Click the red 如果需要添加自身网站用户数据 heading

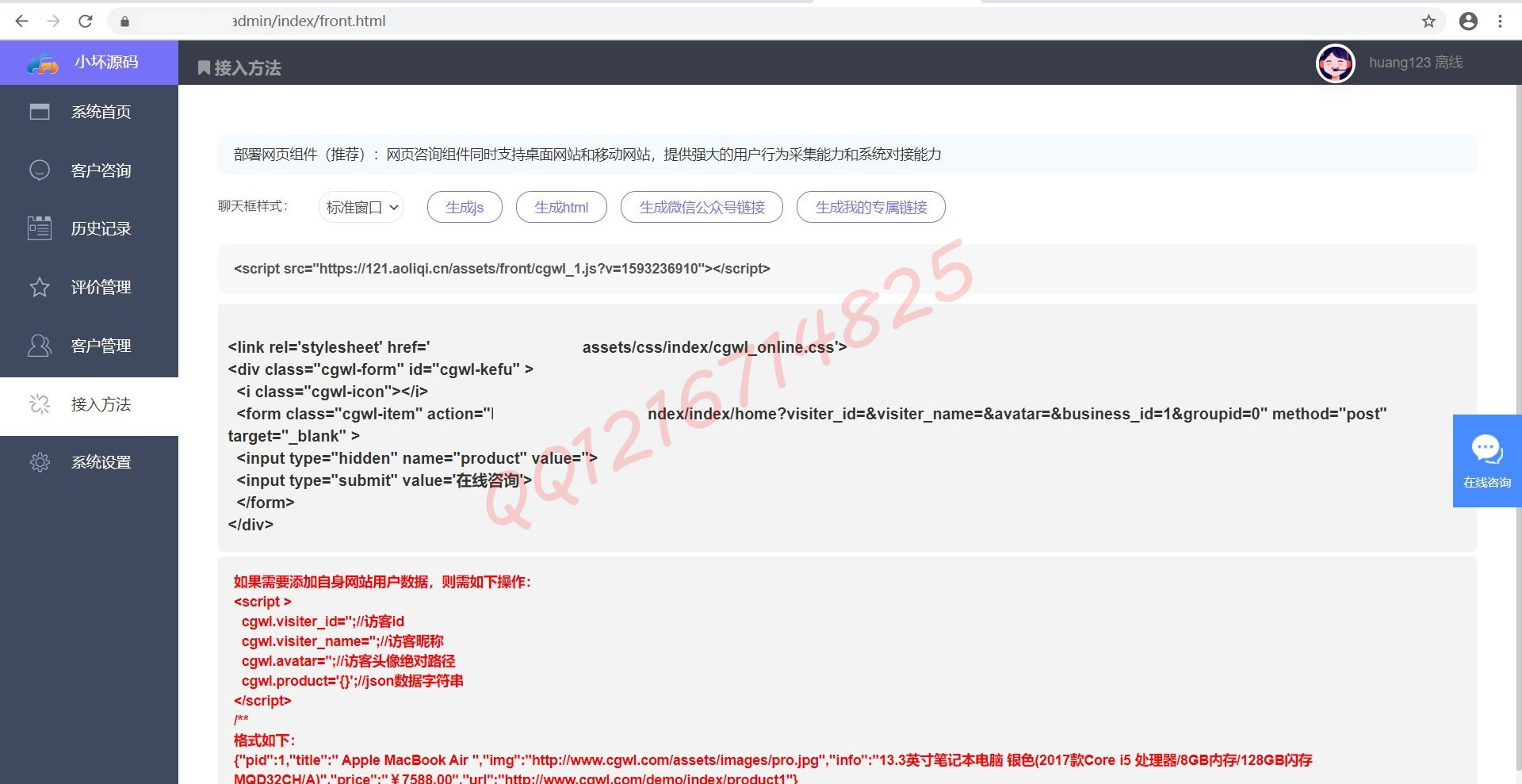(x=382, y=582)
